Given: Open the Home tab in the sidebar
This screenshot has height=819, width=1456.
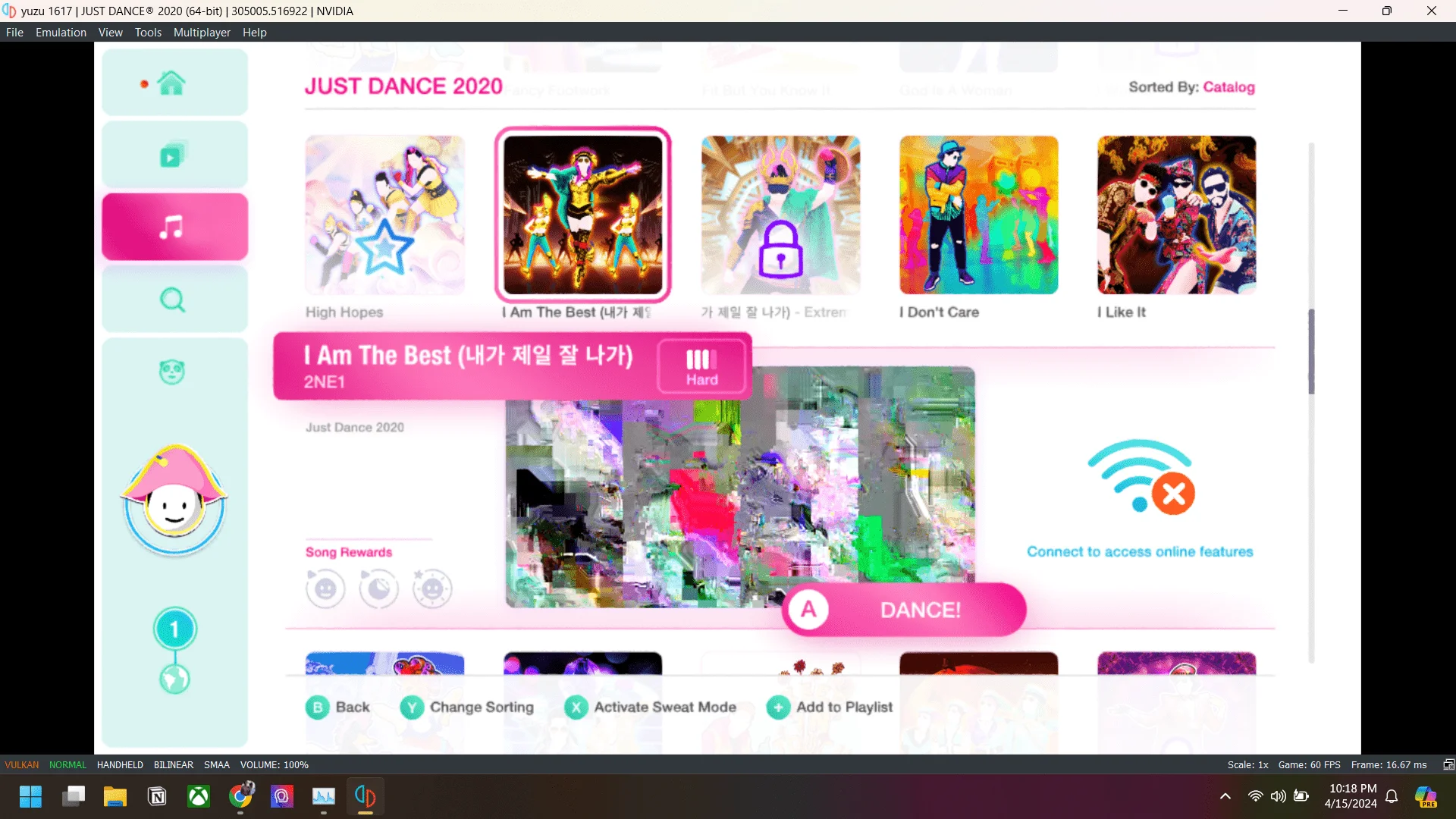Looking at the screenshot, I should (174, 83).
